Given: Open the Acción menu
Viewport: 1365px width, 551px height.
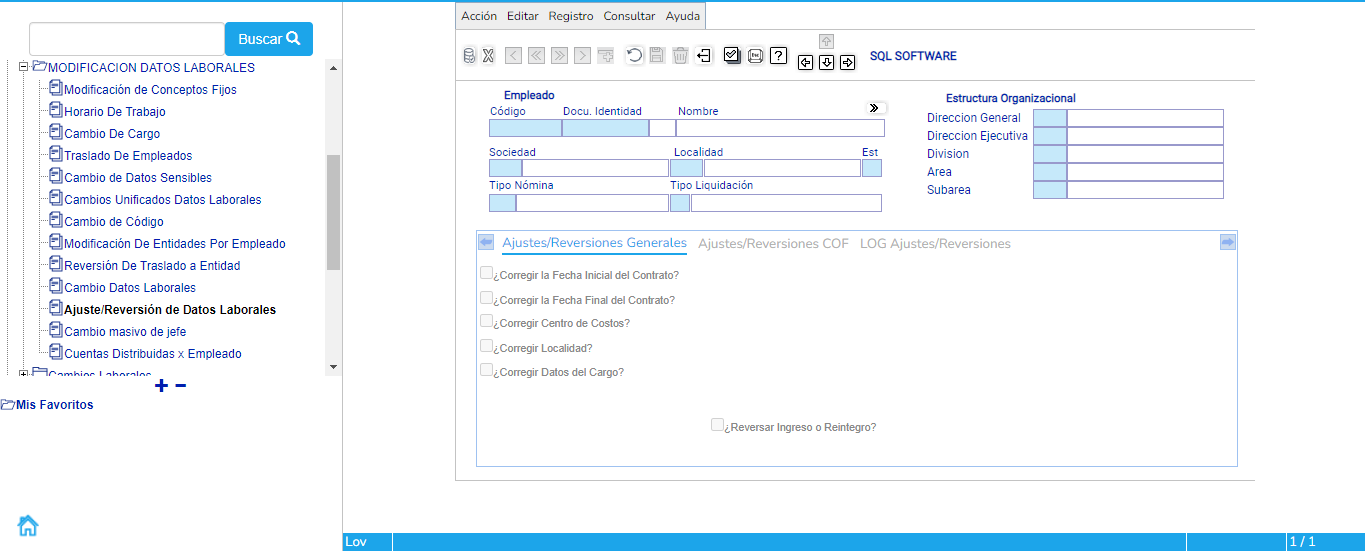Looking at the screenshot, I should [479, 16].
